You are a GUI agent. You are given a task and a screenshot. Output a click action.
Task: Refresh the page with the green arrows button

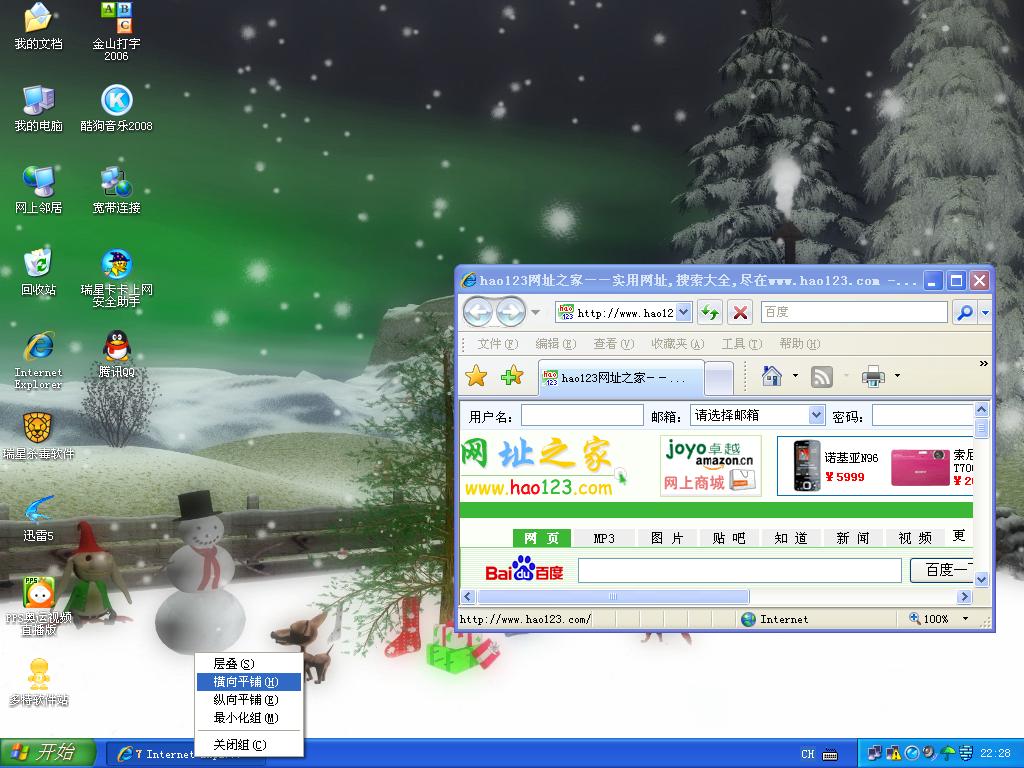click(710, 312)
